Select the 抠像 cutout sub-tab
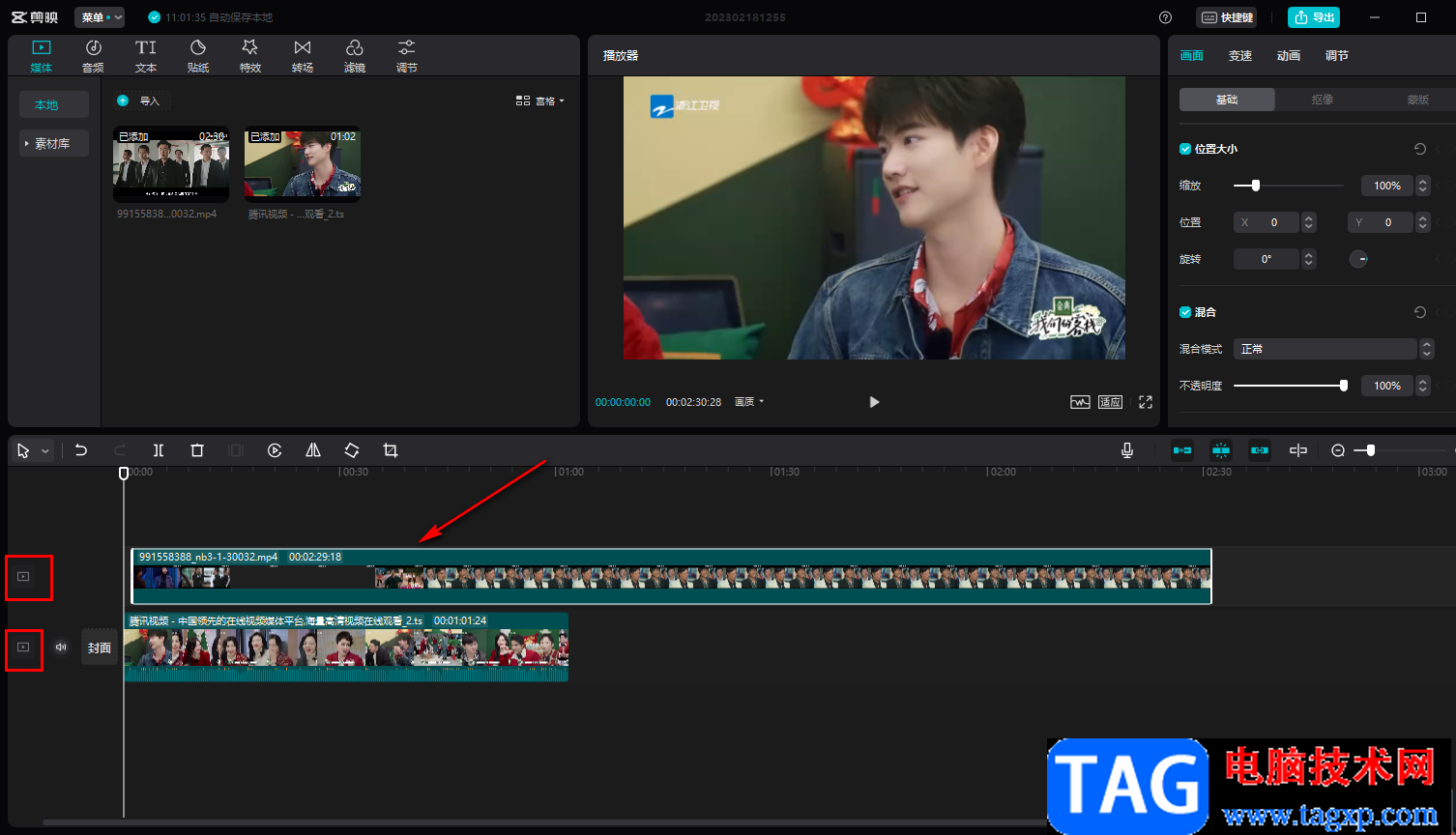This screenshot has width=1456, height=835. 1323,100
